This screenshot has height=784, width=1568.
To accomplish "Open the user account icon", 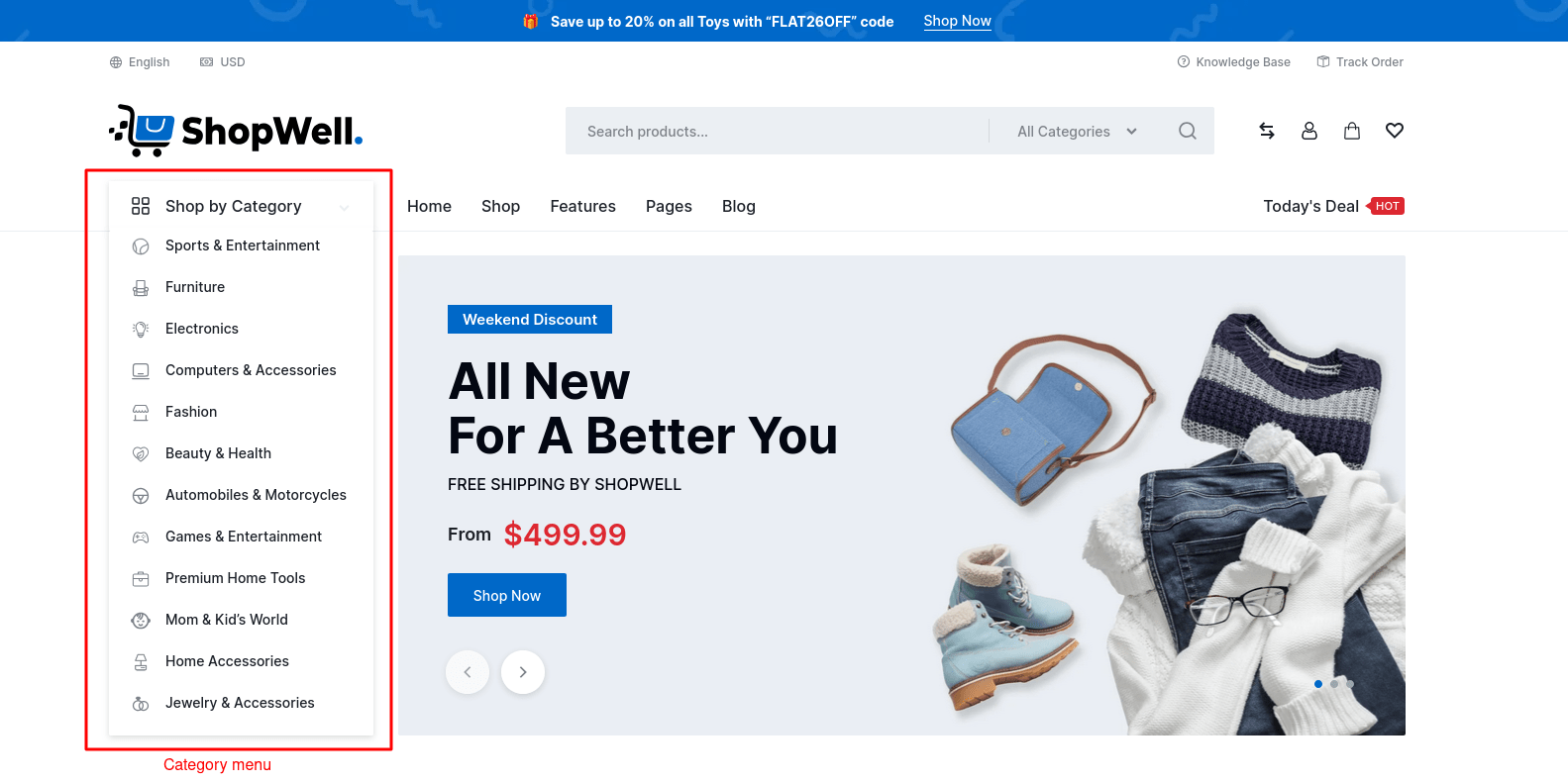I will pos(1309,131).
